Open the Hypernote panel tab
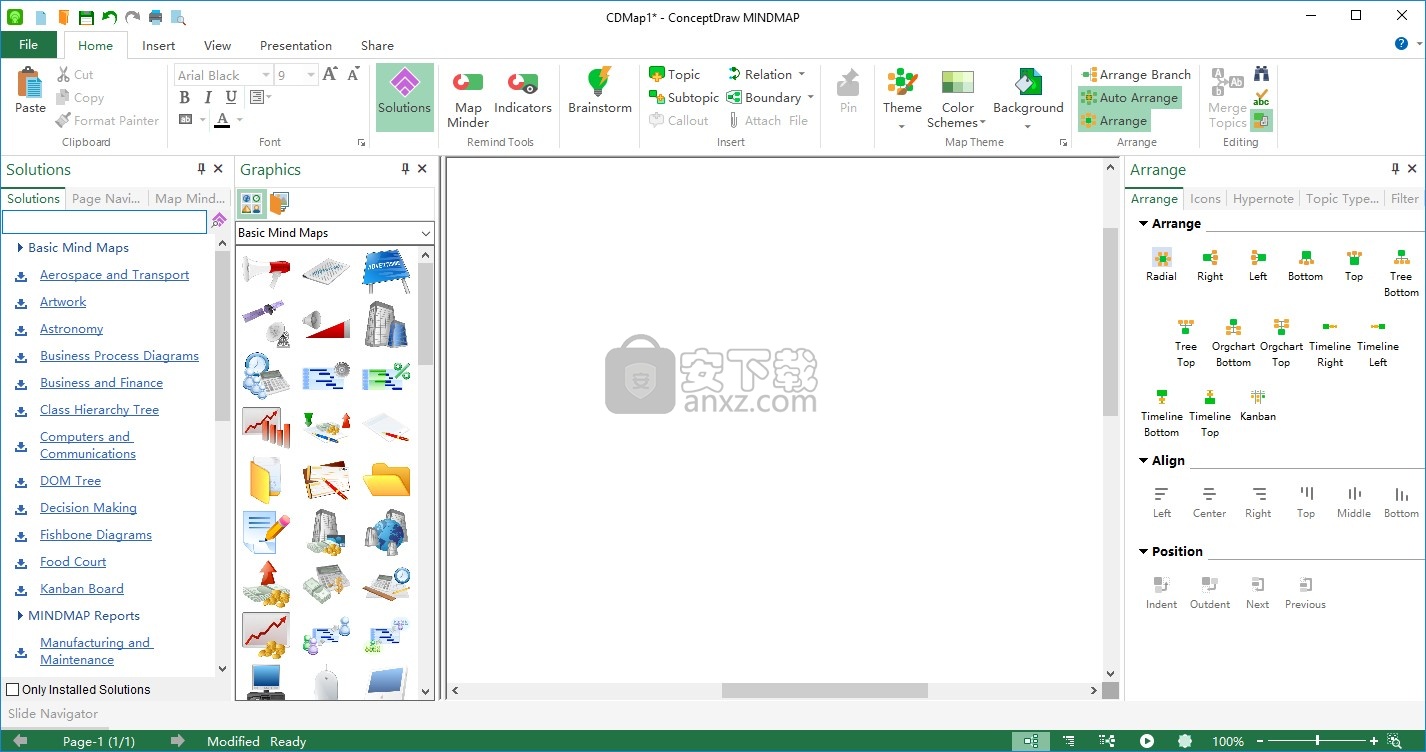1426x752 pixels. tap(1263, 198)
